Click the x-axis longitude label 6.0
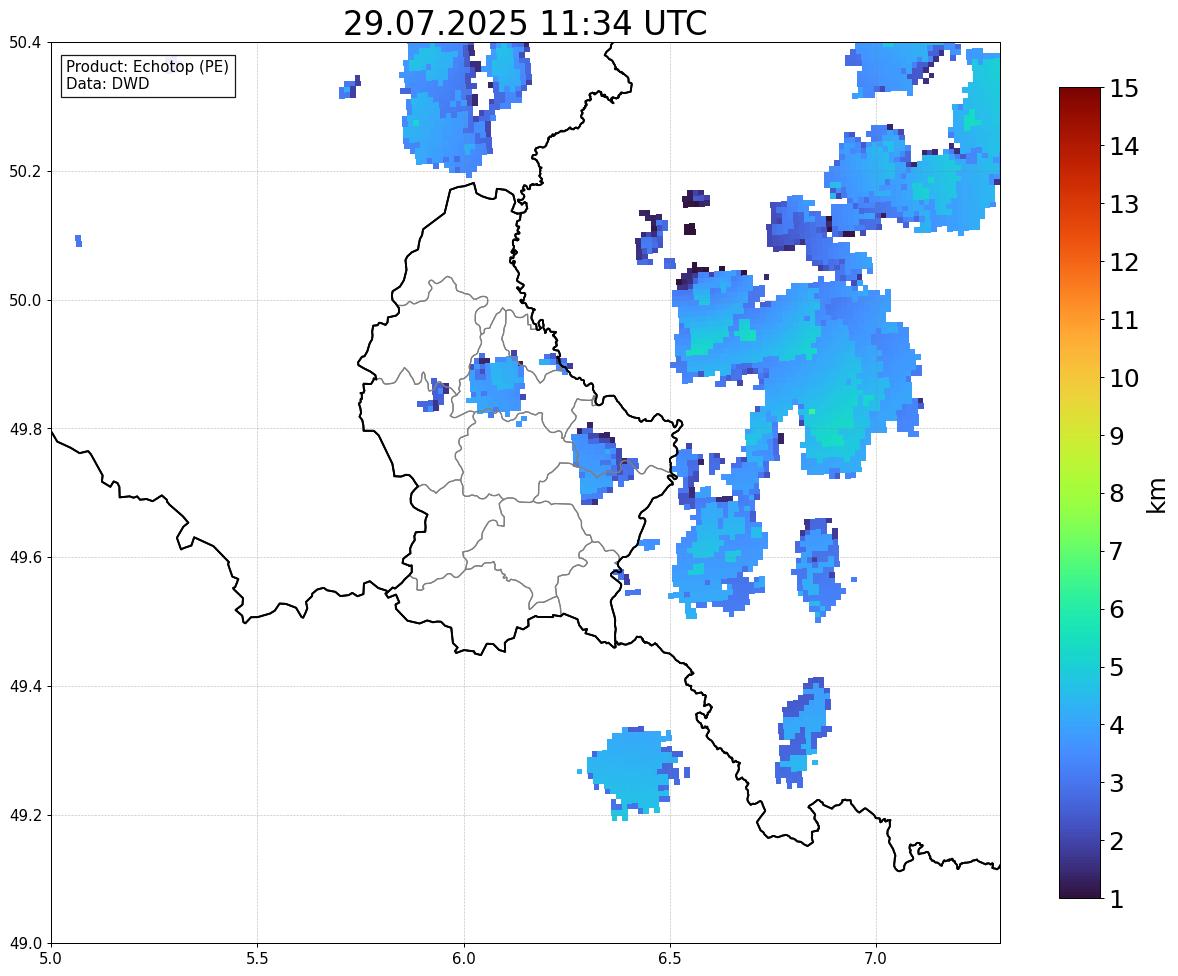This screenshot has height=976, width=1178. 464,959
